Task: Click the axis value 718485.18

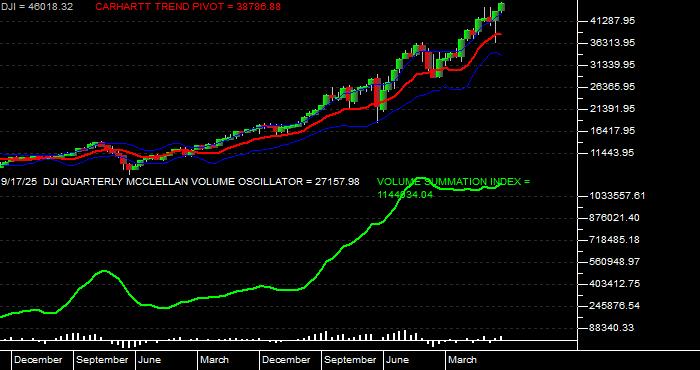Action: [614, 240]
